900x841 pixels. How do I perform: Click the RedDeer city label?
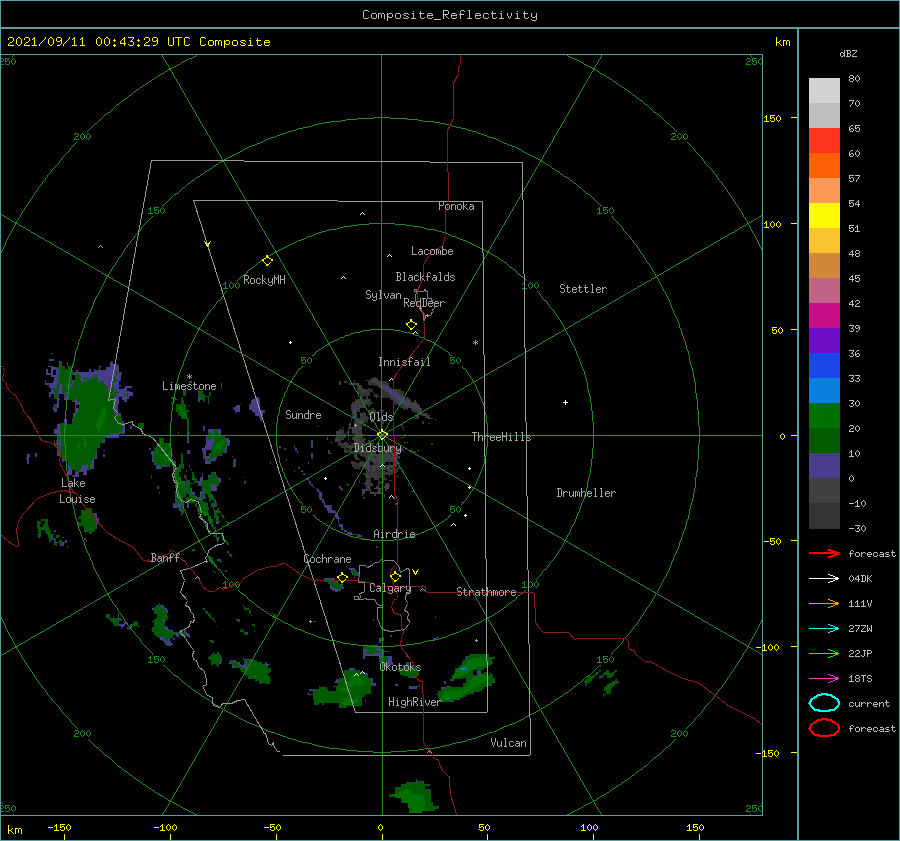[424, 303]
